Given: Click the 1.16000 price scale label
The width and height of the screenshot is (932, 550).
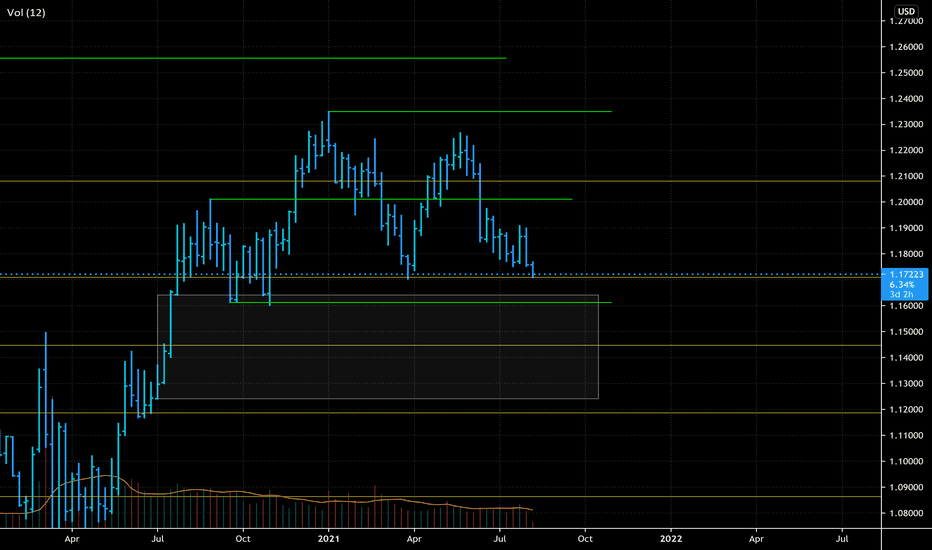Looking at the screenshot, I should pos(906,306).
